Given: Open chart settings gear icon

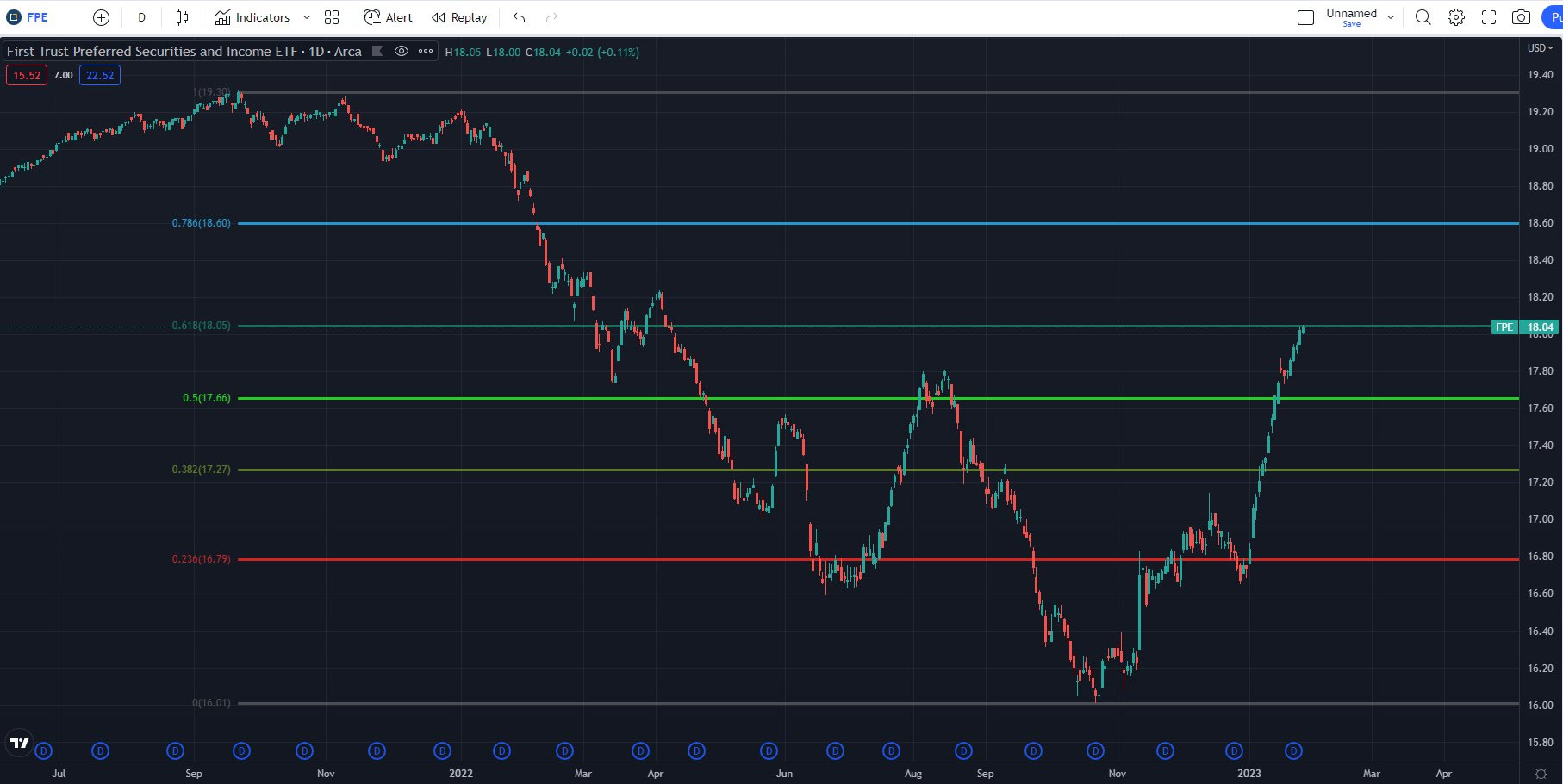Looking at the screenshot, I should click(x=1456, y=17).
